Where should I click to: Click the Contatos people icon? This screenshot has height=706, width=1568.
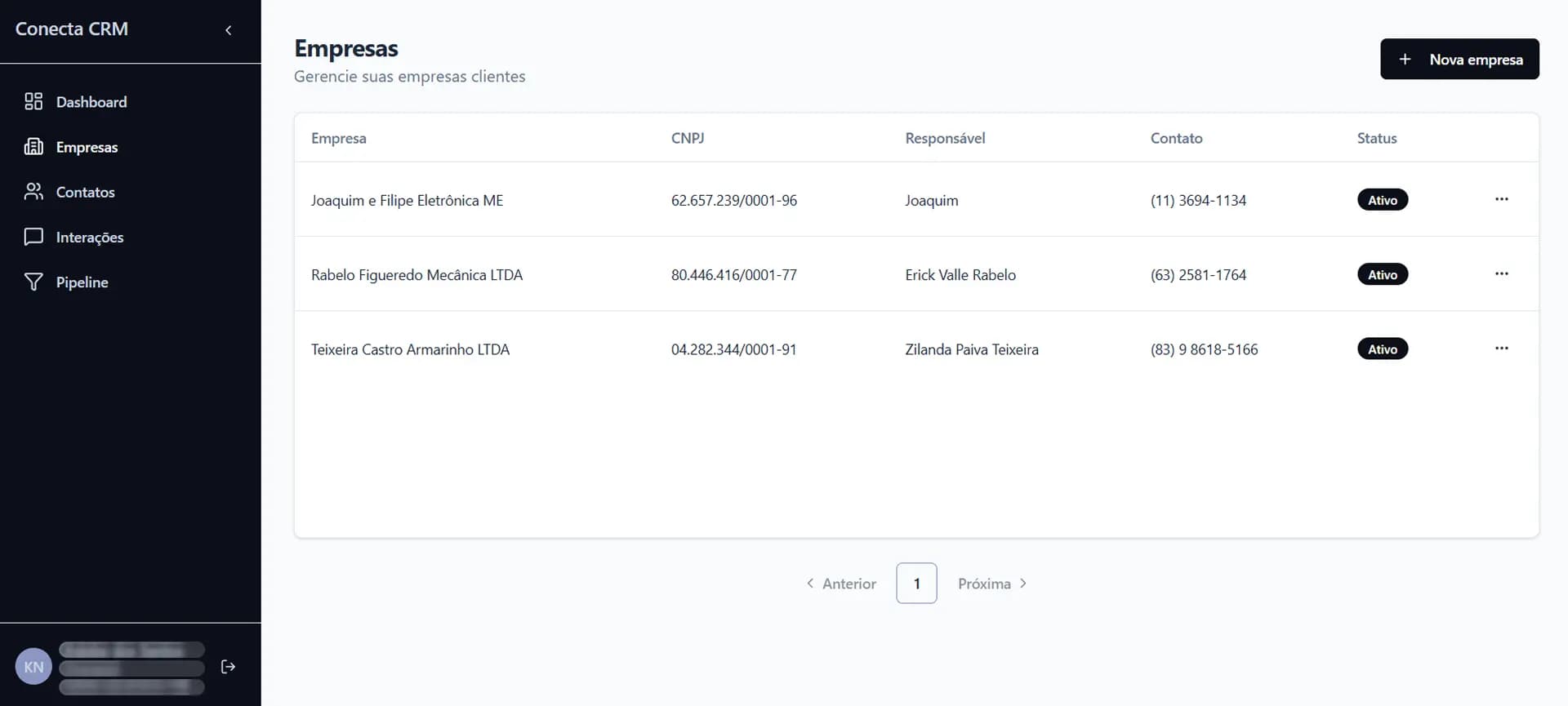tap(33, 191)
